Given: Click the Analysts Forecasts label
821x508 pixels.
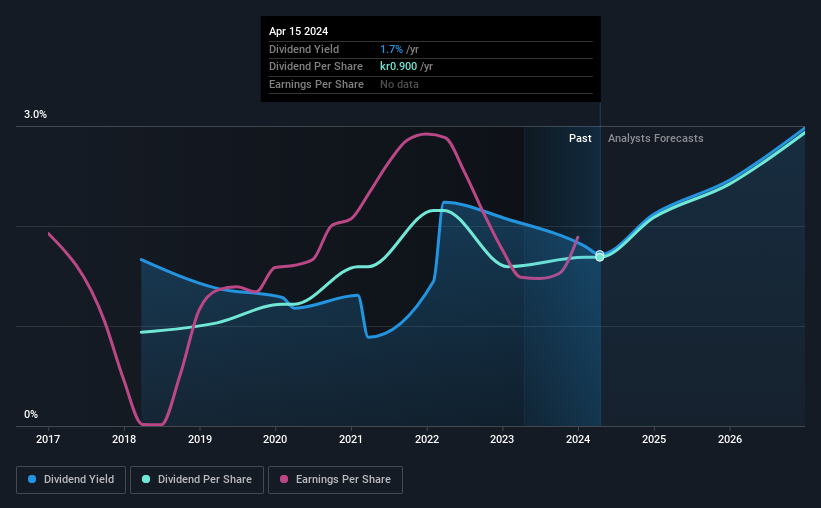Looking at the screenshot, I should 656,138.
